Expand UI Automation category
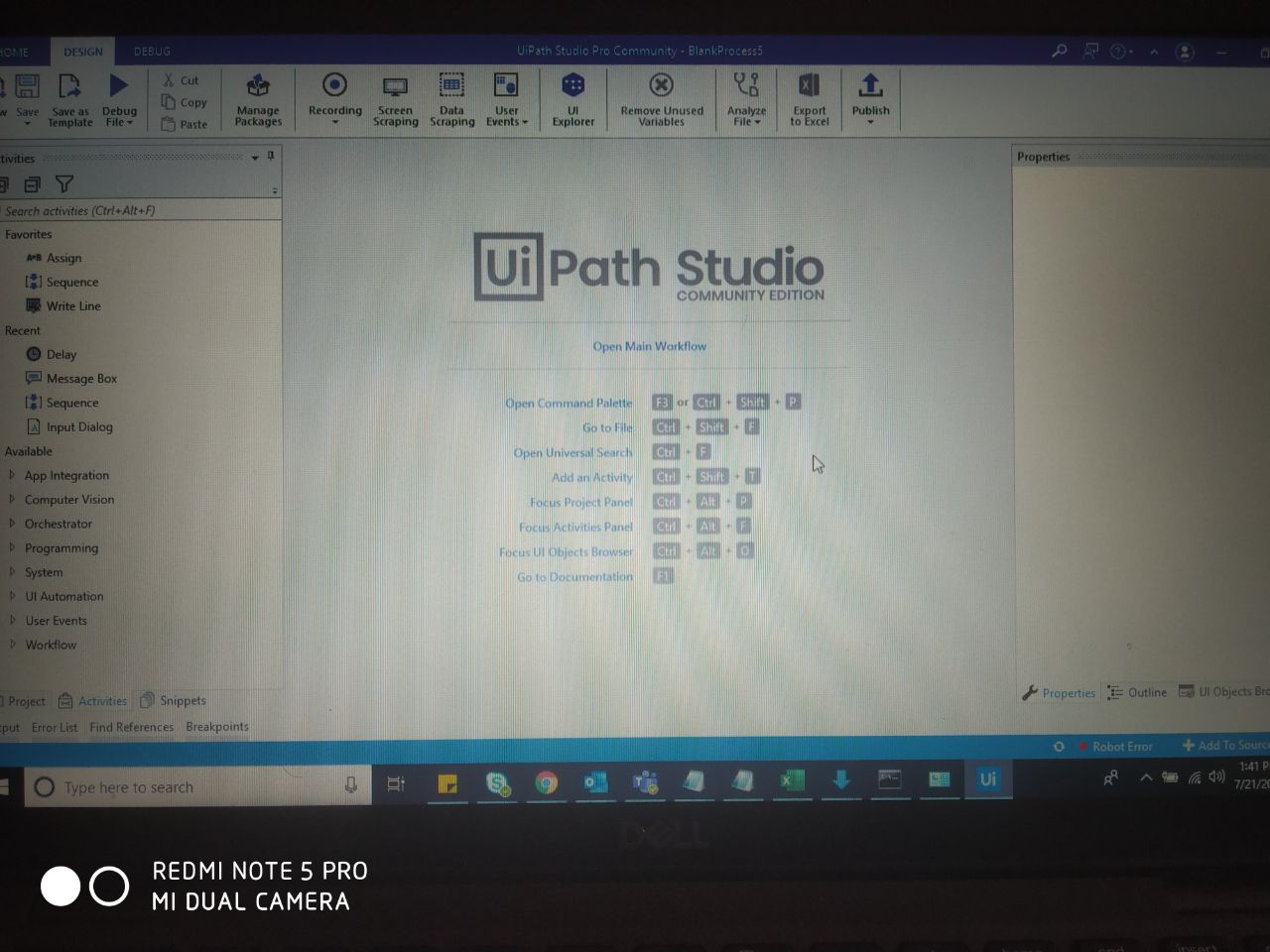The image size is (1270, 952). 12,596
